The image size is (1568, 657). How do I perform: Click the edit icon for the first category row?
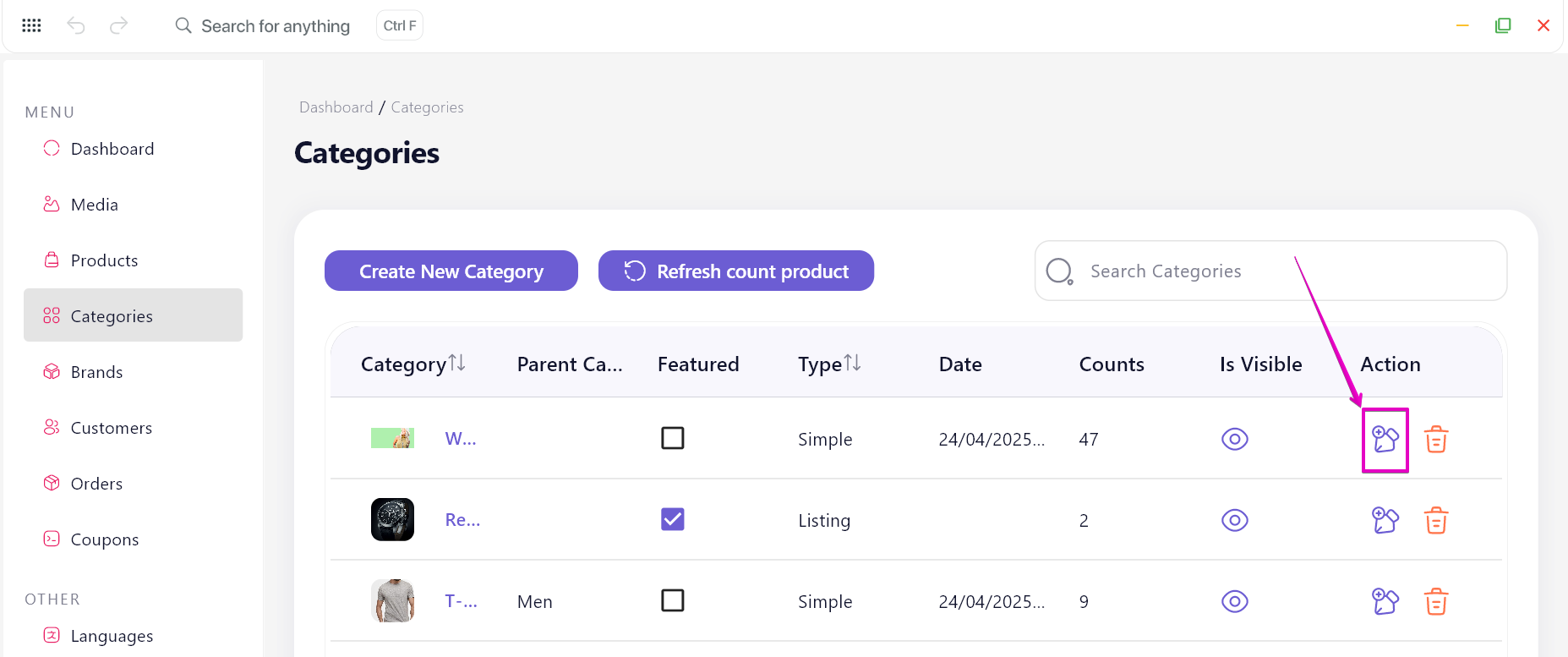[x=1385, y=439]
